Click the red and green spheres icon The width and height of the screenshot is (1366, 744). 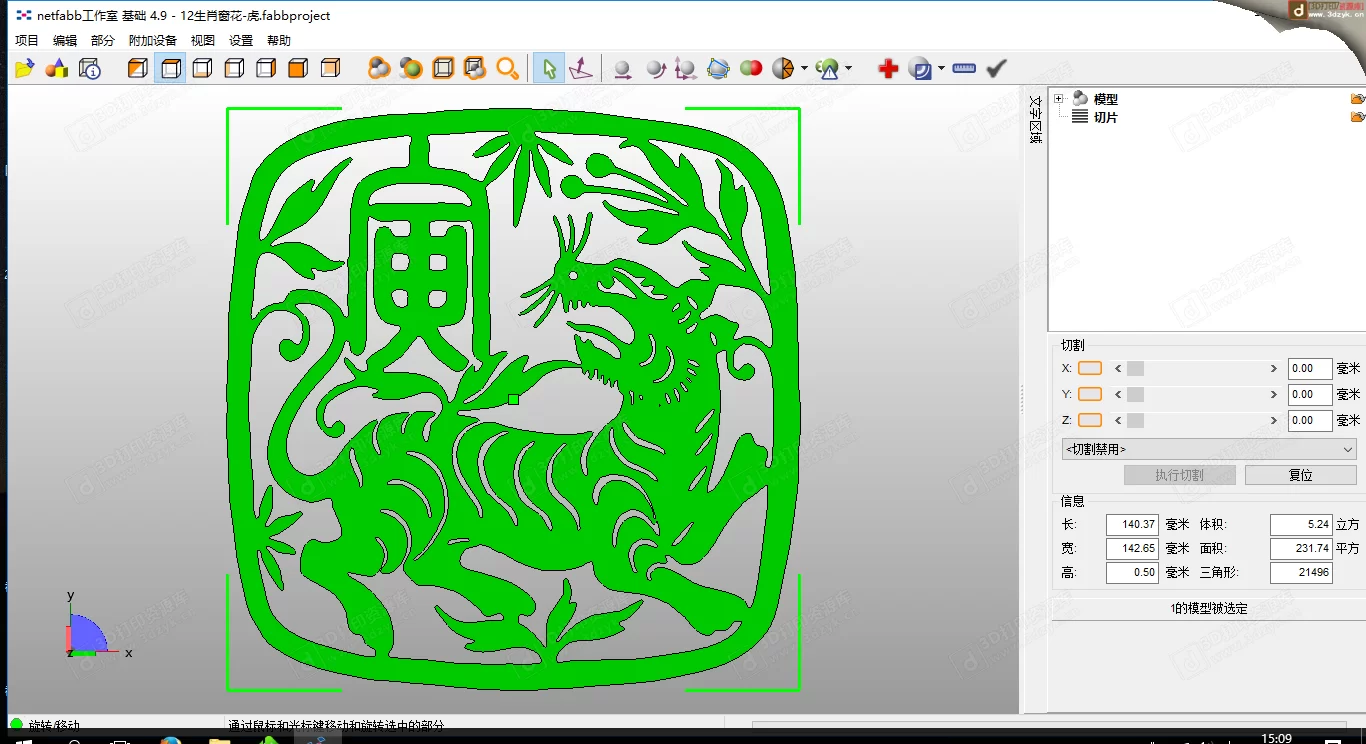coord(750,68)
